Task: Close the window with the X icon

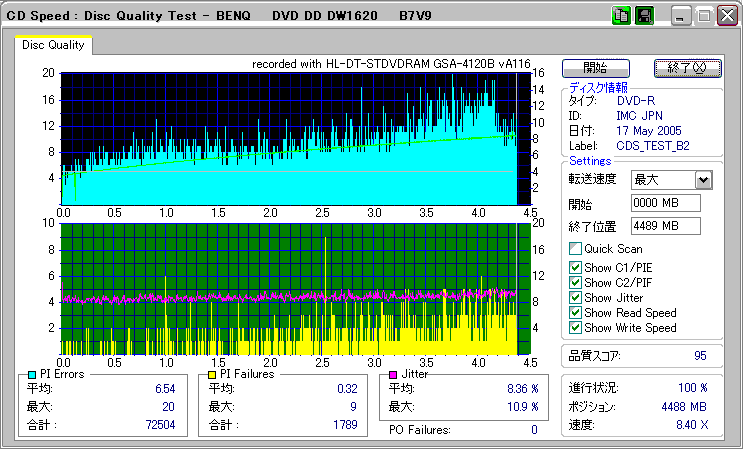Action: coord(726,17)
